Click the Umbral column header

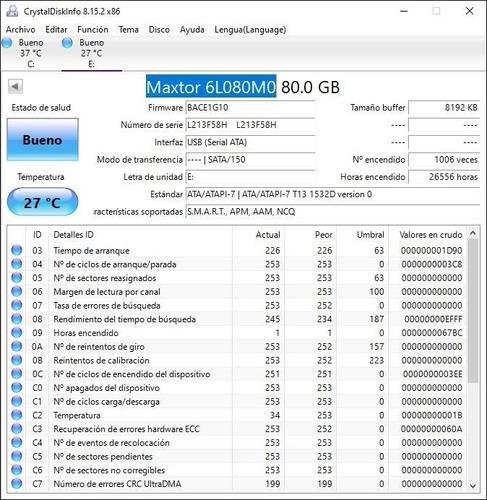click(362, 235)
